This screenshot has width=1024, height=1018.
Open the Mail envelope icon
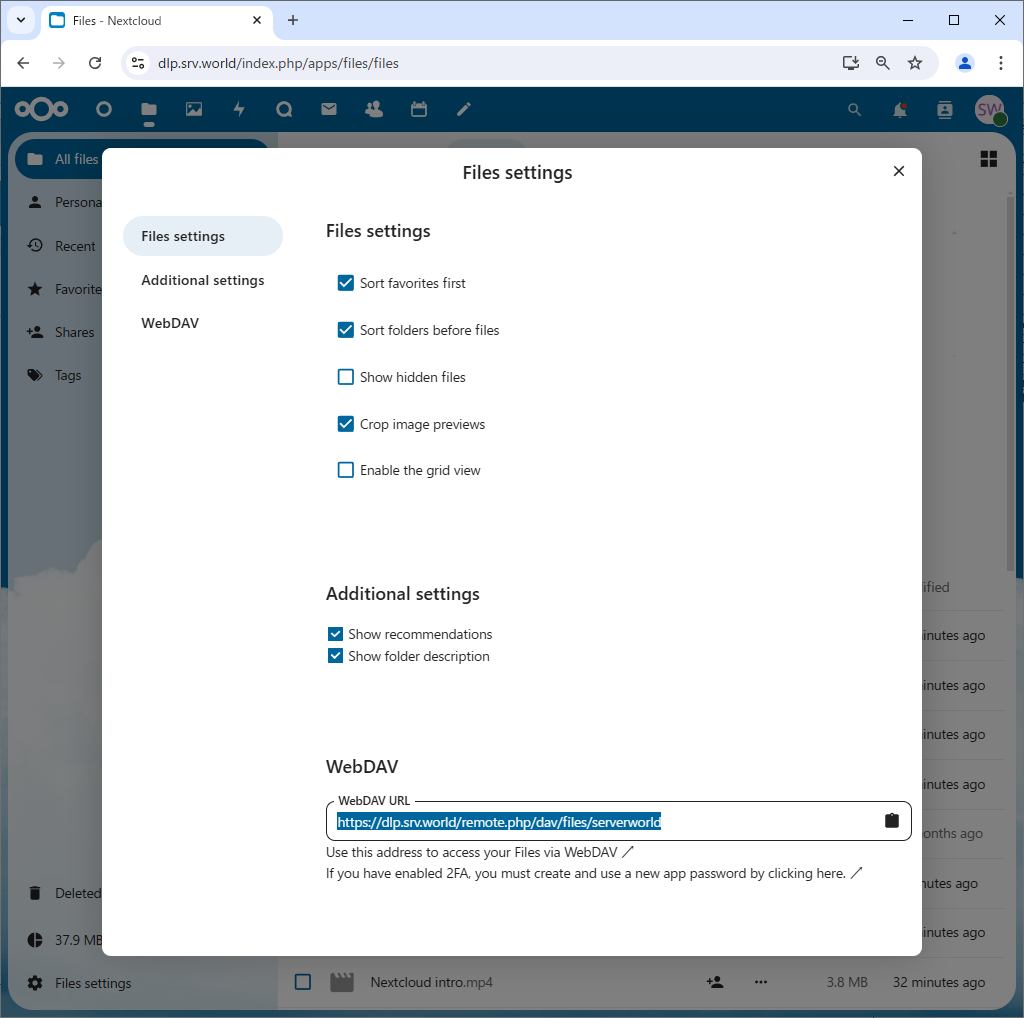pyautogui.click(x=329, y=109)
